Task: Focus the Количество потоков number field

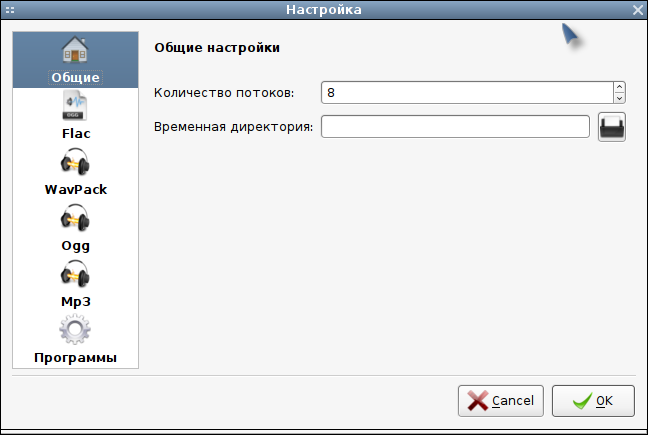Action: 467,93
